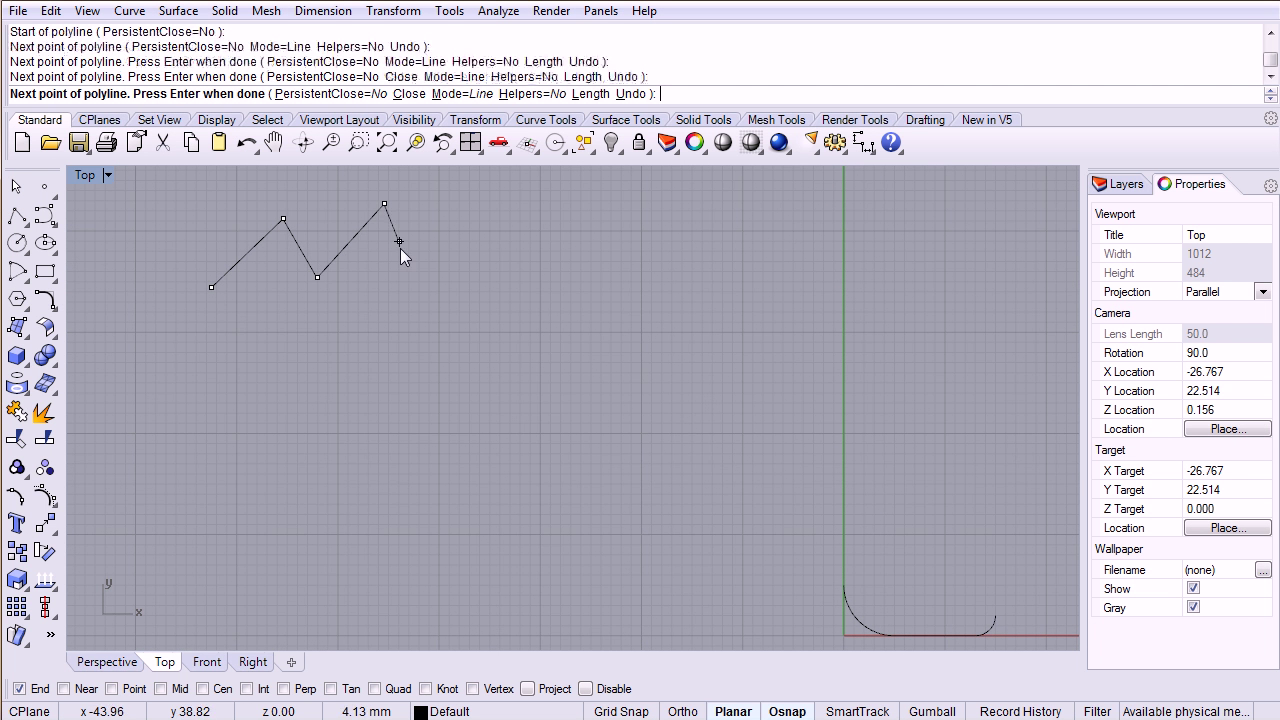Viewport: 1280px width, 720px height.
Task: Click the Boolean union spheres icon
Action: coord(45,355)
